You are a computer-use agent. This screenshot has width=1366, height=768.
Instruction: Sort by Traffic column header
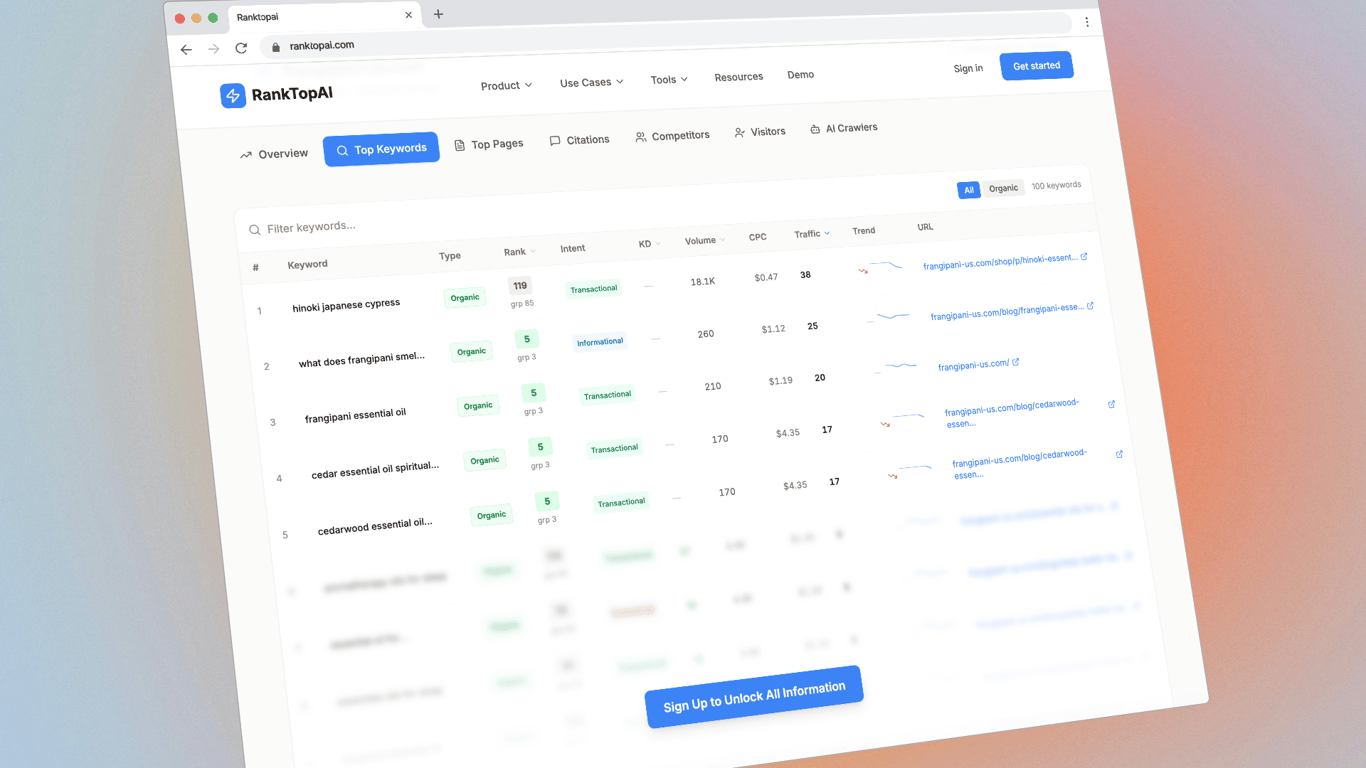click(x=812, y=234)
